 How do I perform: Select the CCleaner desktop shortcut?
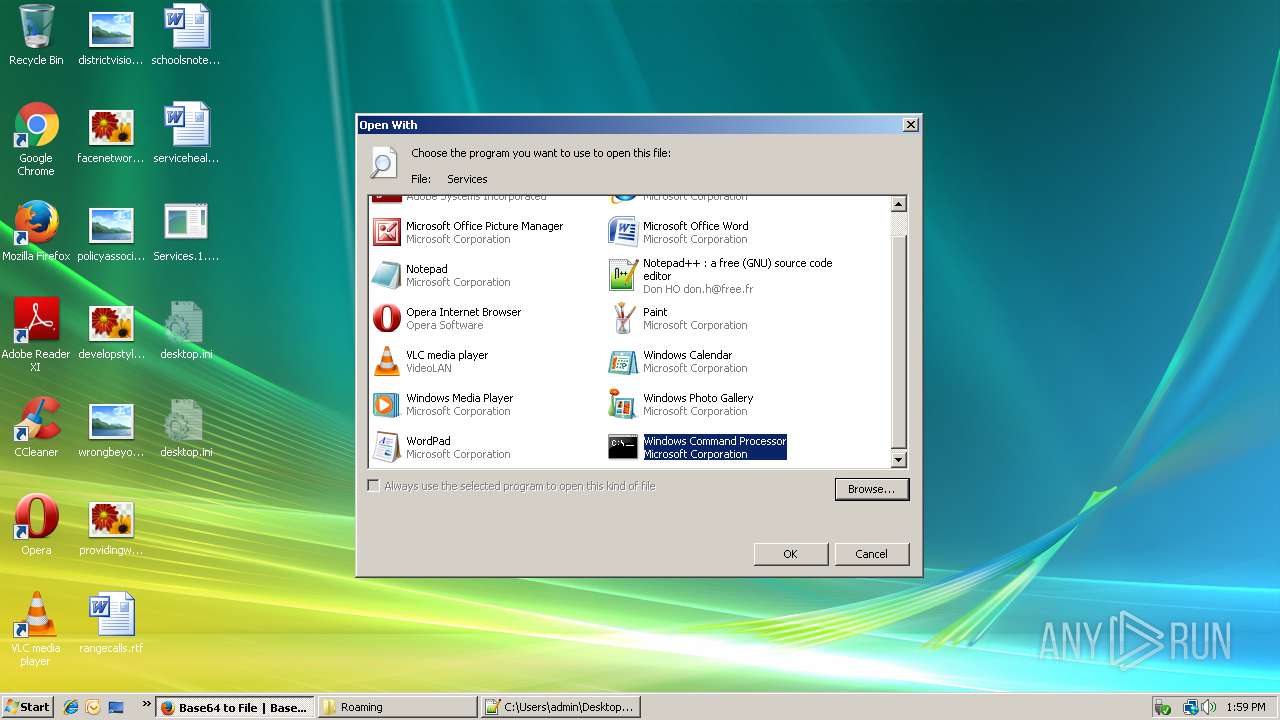click(36, 427)
